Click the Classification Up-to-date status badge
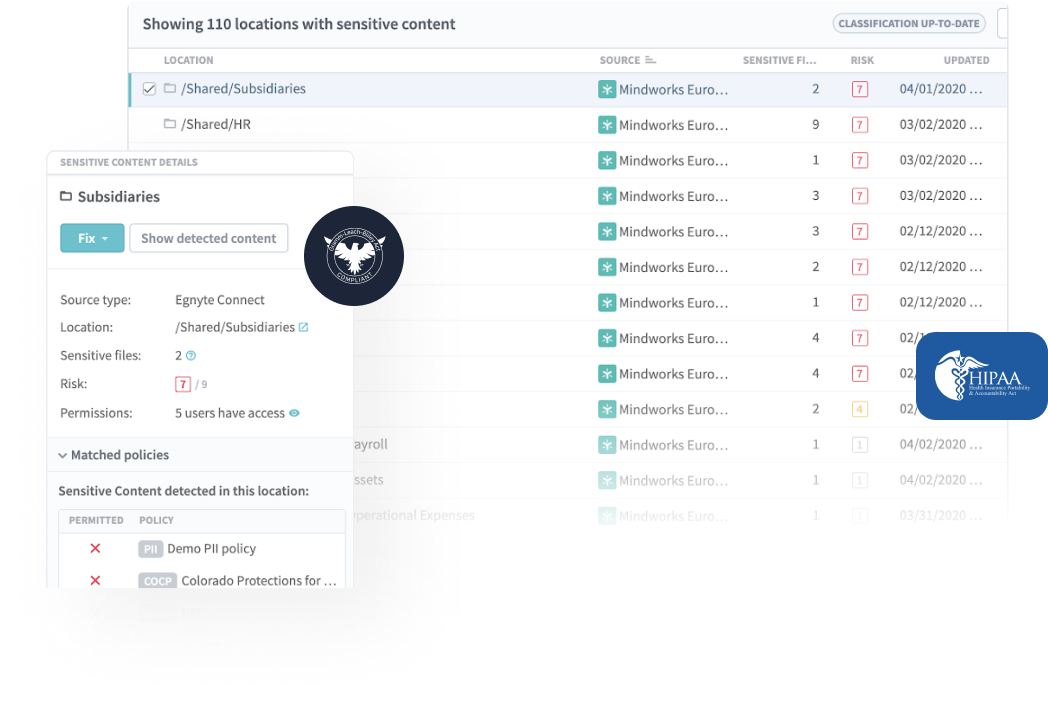The width and height of the screenshot is (1048, 706). click(x=909, y=24)
